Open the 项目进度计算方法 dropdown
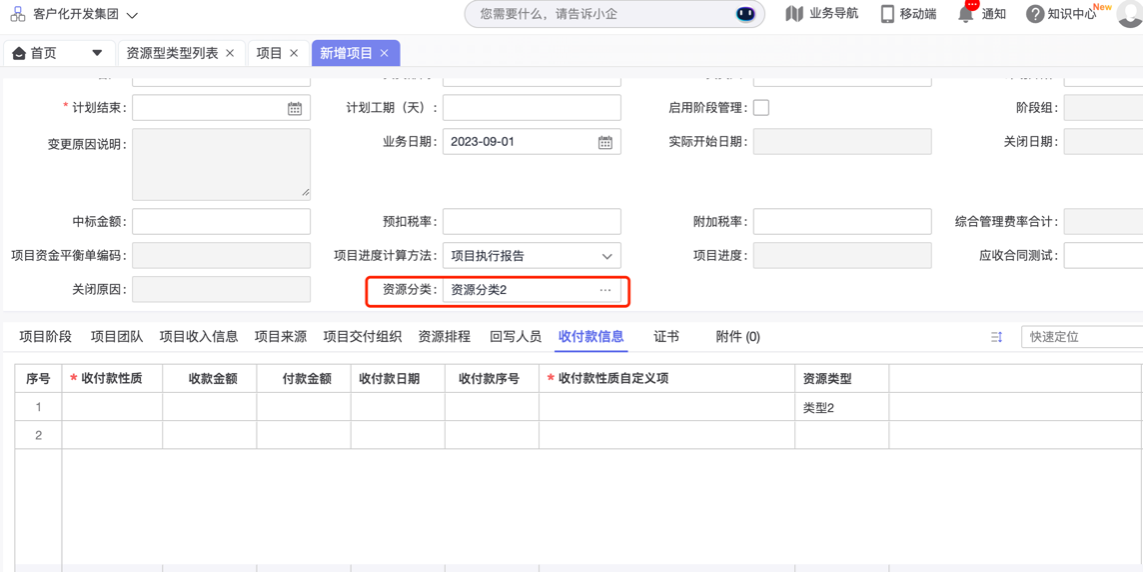 click(606, 256)
